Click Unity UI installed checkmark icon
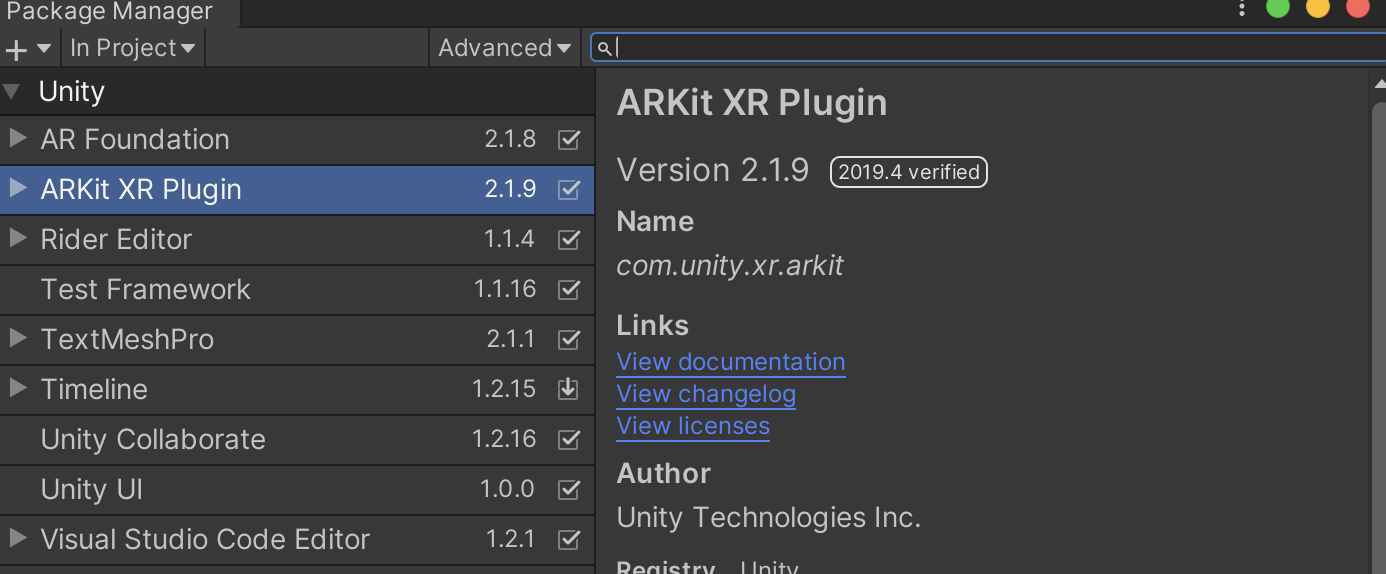Image resolution: width=1386 pixels, height=574 pixels. point(569,489)
